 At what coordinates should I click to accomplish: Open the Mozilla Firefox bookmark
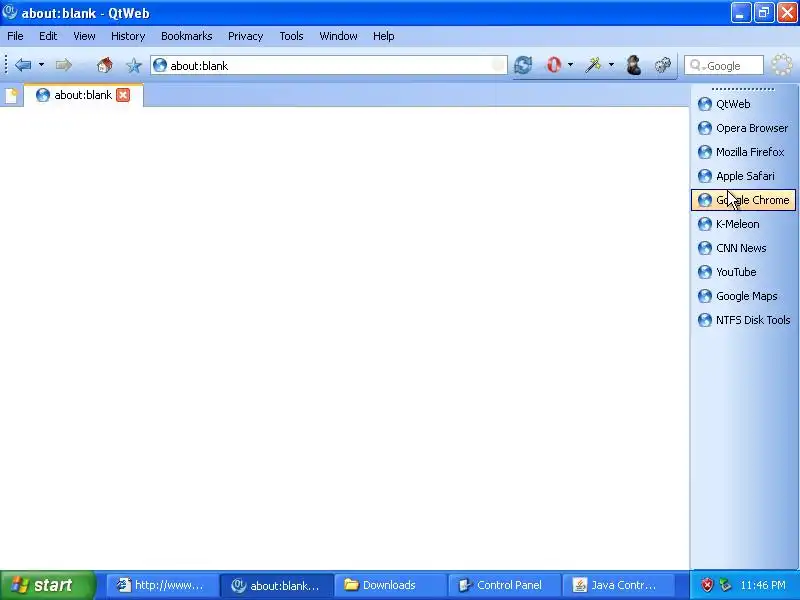[x=741, y=152]
